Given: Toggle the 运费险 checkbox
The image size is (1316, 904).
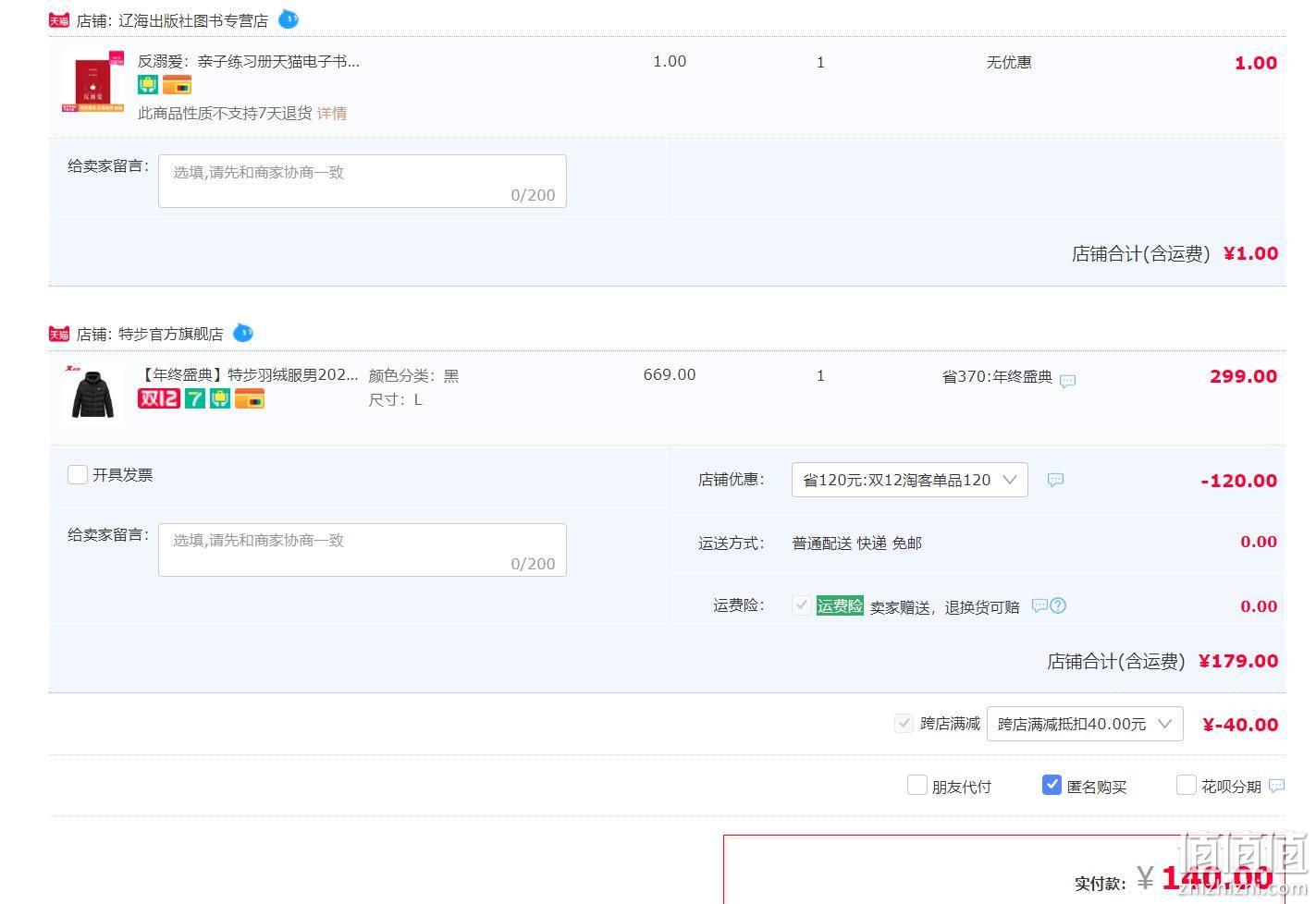Looking at the screenshot, I should (802, 605).
